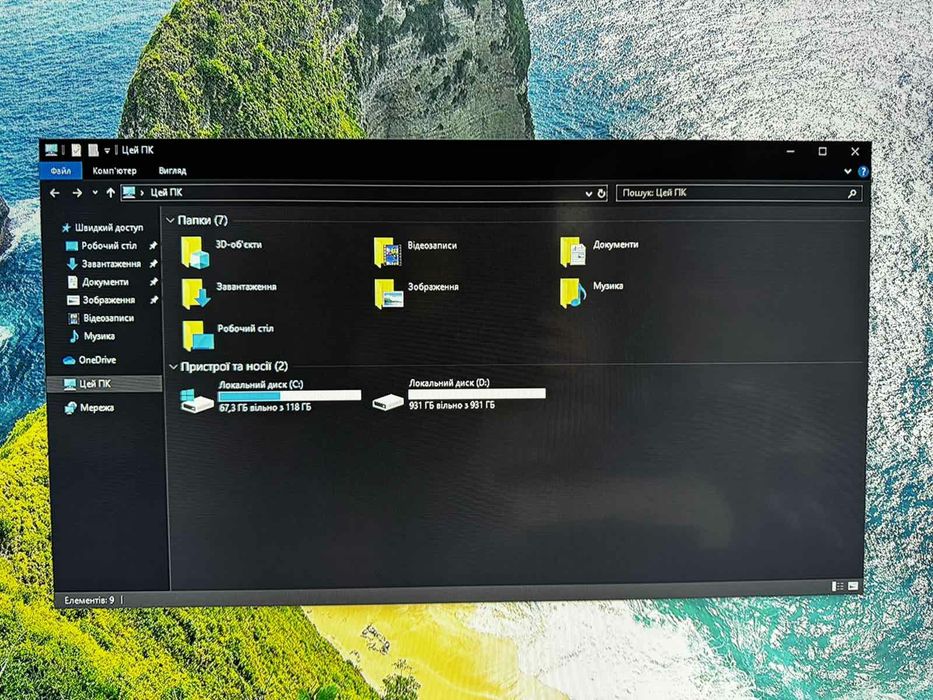Click the C: drive usage bar
The width and height of the screenshot is (933, 700).
(289, 395)
